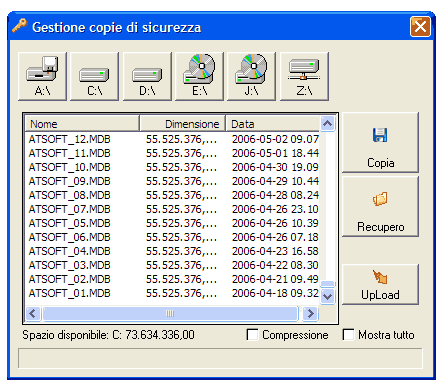The height and width of the screenshot is (389, 447).
Task: Click the date 2006-04-29 10.44
Action: [275, 181]
